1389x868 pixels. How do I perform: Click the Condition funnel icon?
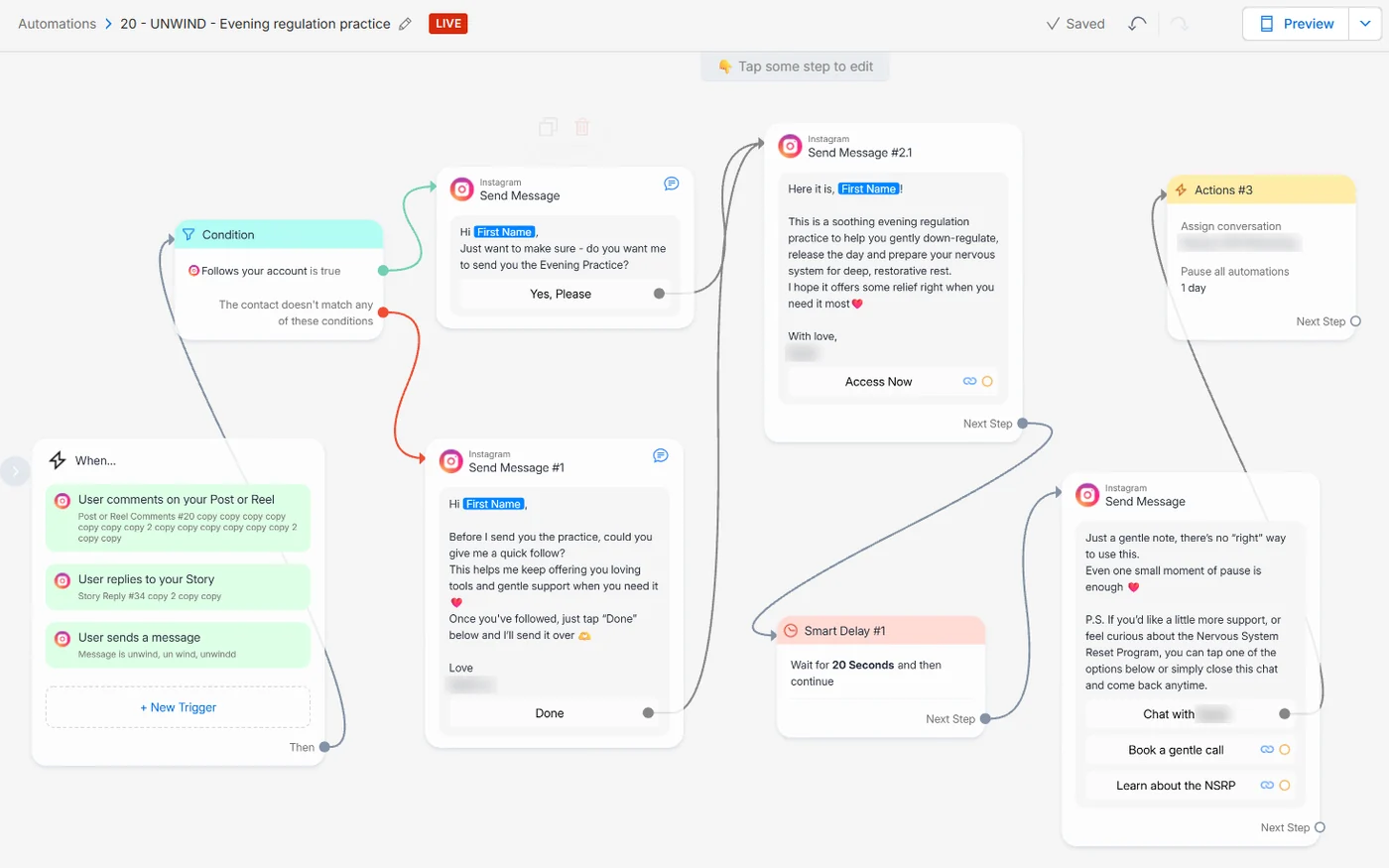click(x=189, y=235)
